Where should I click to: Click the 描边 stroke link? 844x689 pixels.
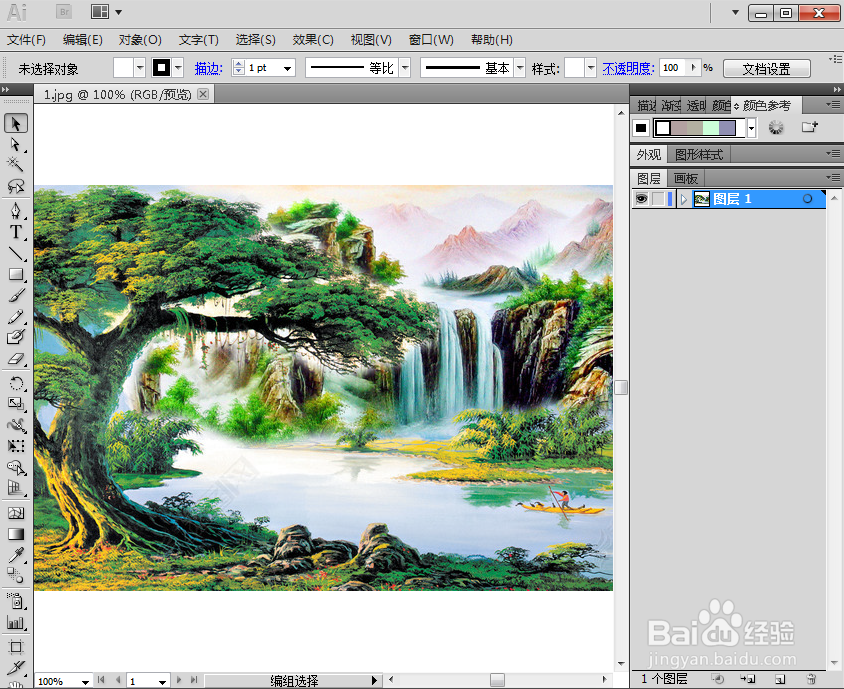[208, 68]
